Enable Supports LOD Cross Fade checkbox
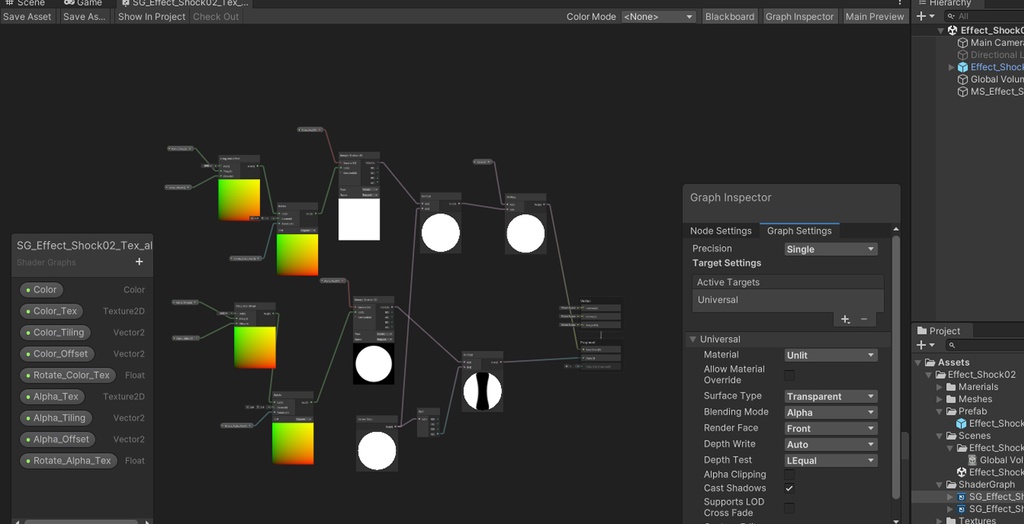Screen dimensions: 1024x524 (790, 508)
